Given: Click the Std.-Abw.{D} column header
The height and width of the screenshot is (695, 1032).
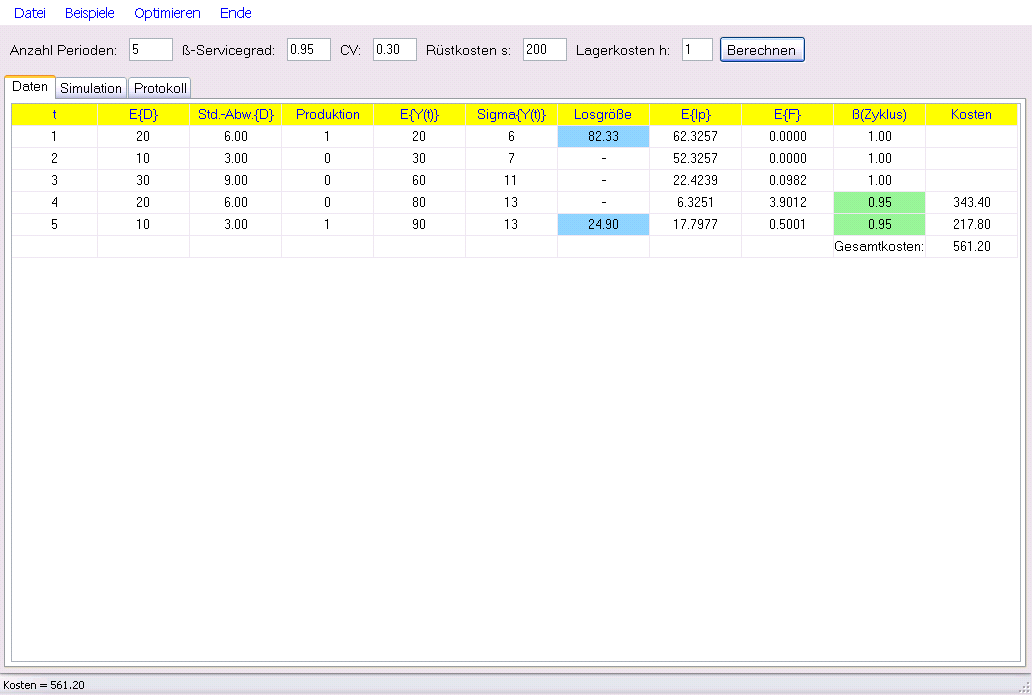Looking at the screenshot, I should point(235,114).
